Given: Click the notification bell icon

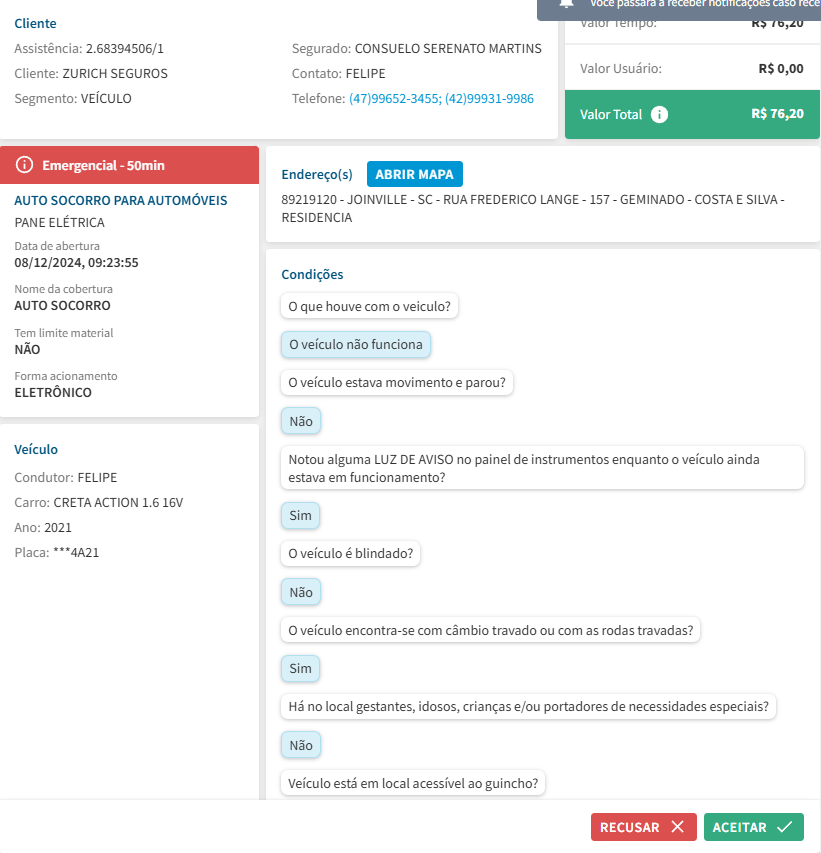Looking at the screenshot, I should pos(567,3).
